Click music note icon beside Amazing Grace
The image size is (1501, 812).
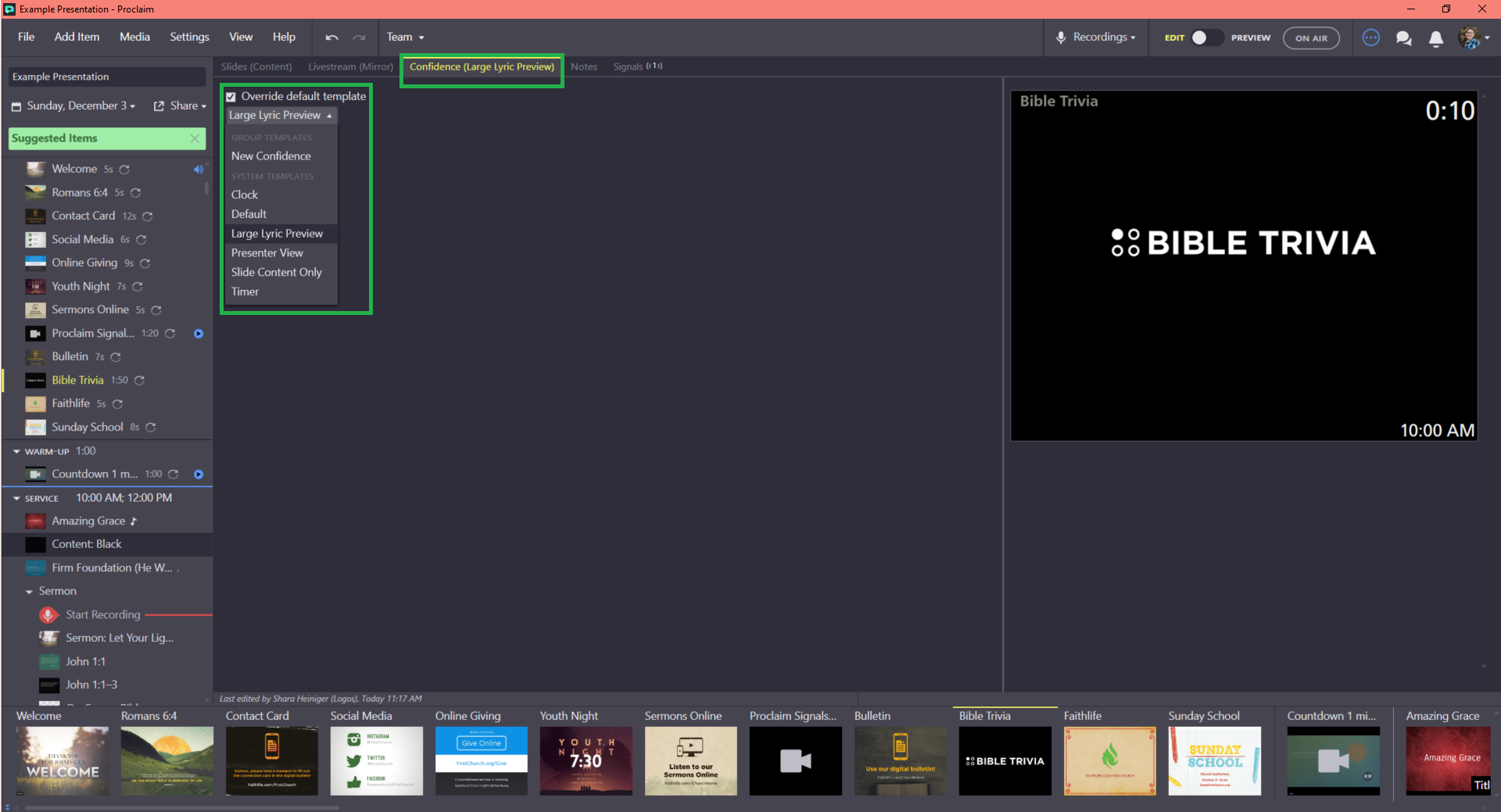click(x=134, y=521)
